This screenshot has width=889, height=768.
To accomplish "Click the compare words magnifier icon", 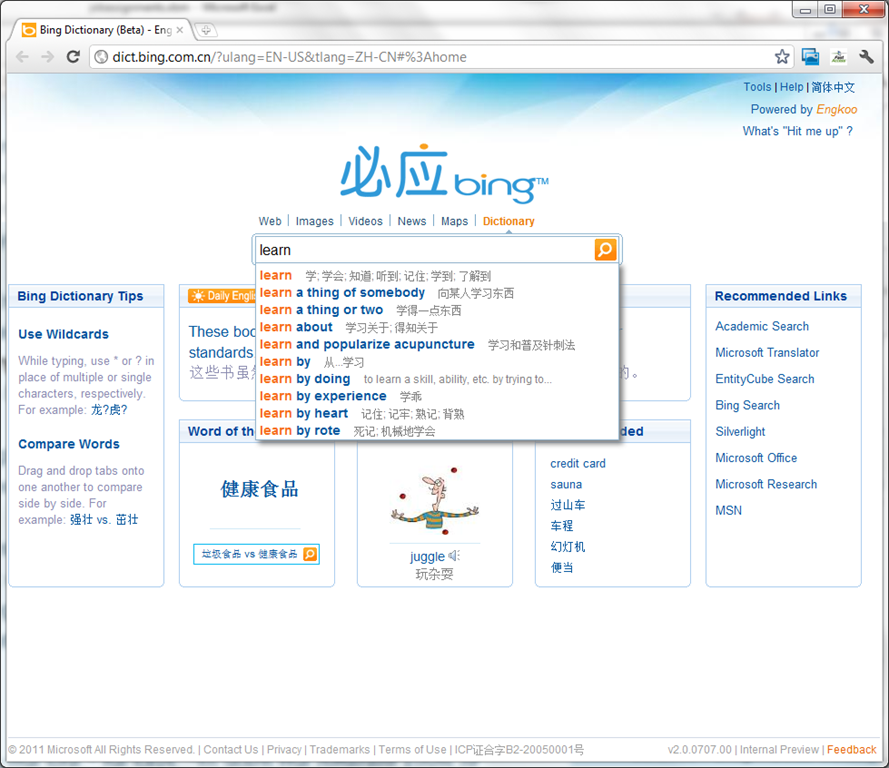I will [310, 554].
